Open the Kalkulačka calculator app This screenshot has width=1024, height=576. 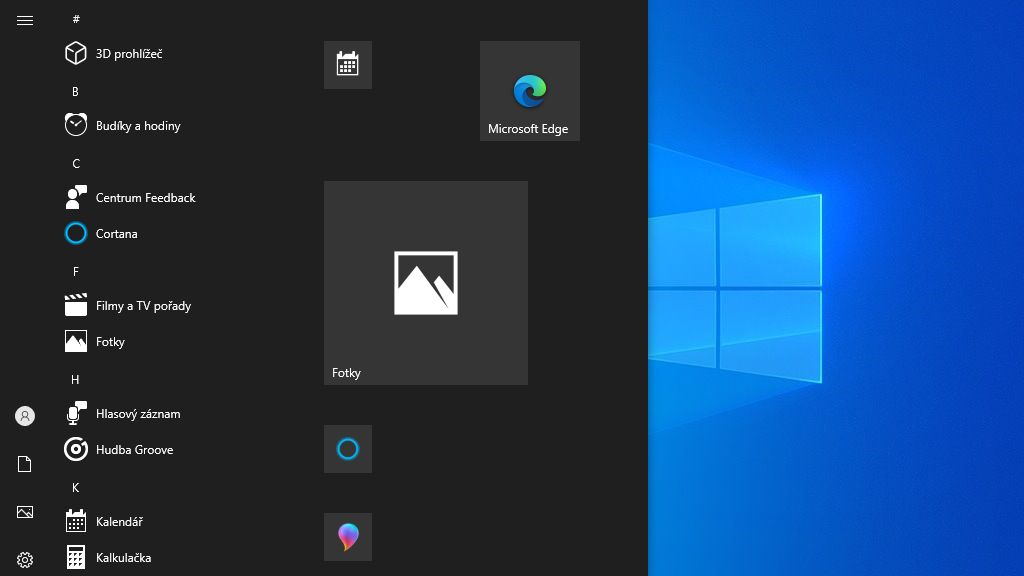tap(123, 558)
